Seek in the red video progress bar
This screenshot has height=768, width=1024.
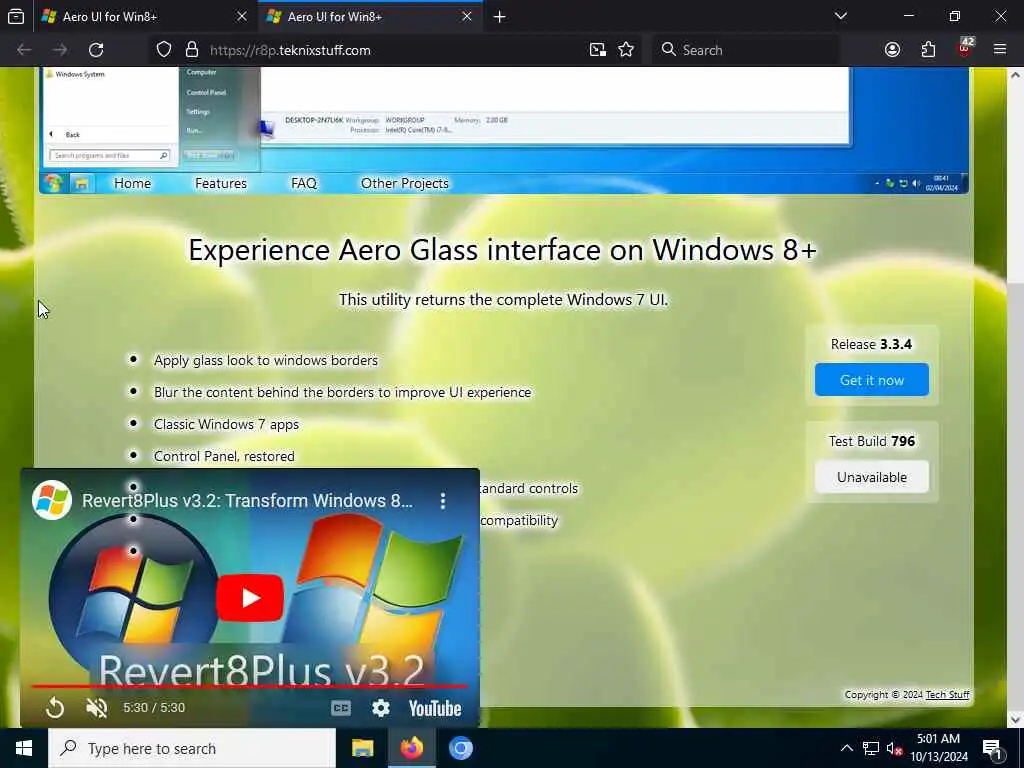click(249, 686)
